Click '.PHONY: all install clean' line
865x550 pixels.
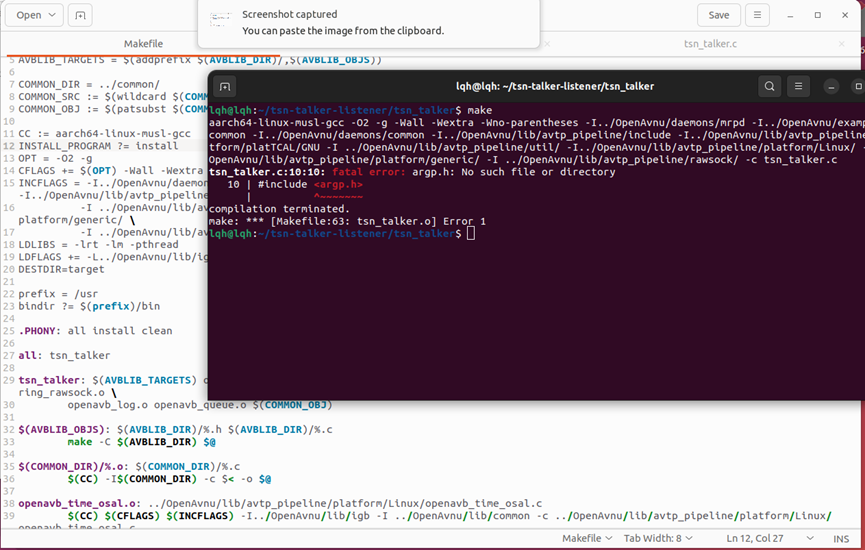pos(95,331)
